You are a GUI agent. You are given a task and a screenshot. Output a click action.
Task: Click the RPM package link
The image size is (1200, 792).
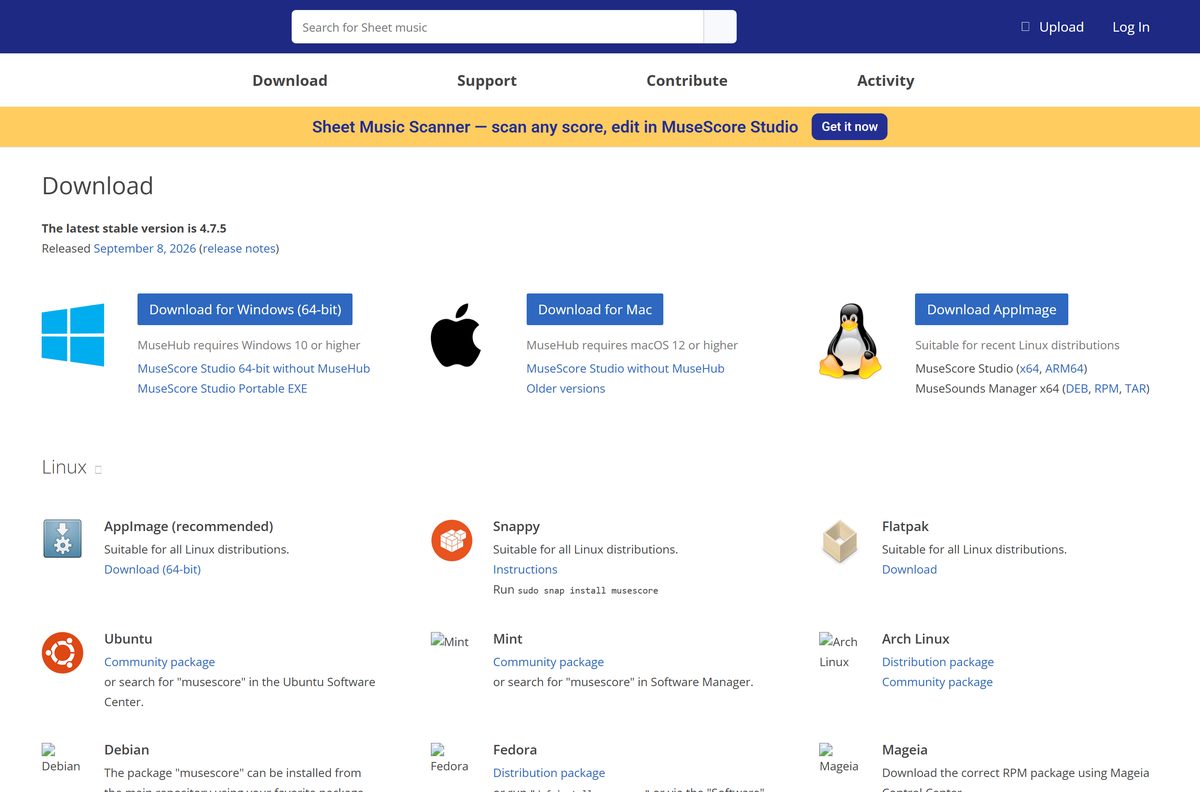tap(1106, 388)
